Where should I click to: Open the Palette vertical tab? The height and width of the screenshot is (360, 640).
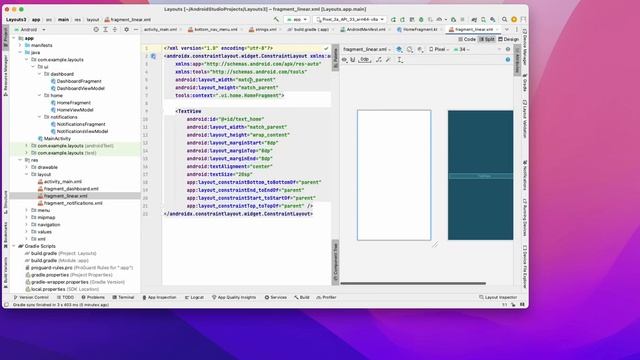[336, 58]
